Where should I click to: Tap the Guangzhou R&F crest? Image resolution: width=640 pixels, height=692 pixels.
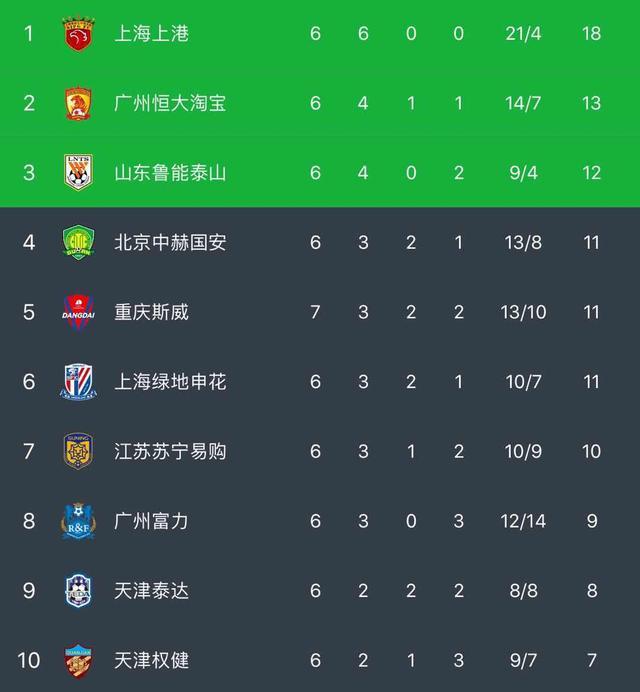coord(77,521)
